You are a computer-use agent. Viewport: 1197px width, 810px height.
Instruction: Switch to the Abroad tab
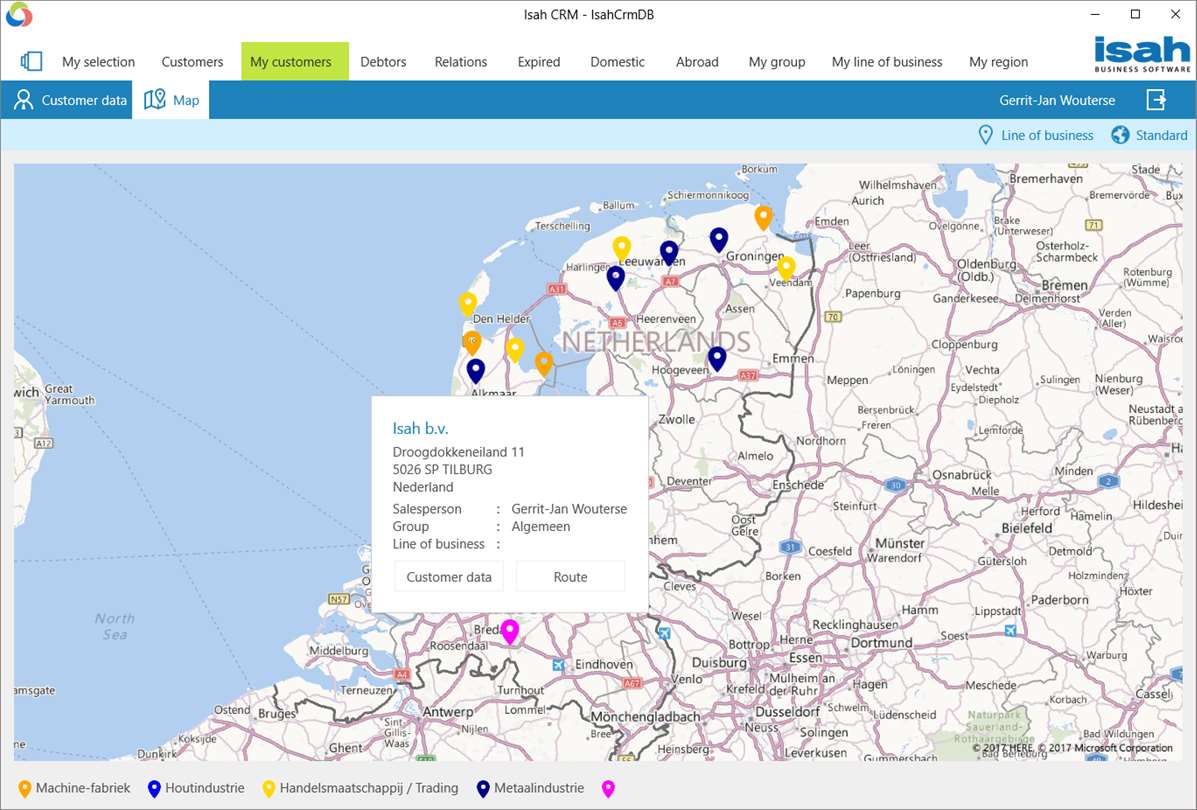[697, 62]
